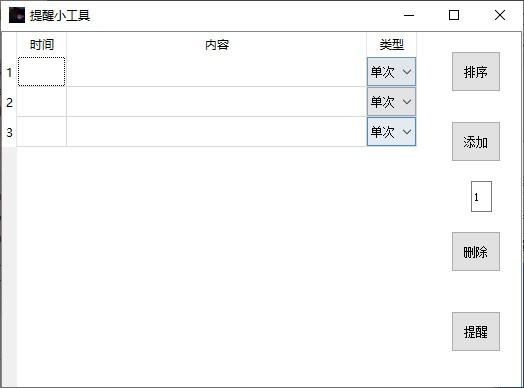Select row header number 2
Image resolution: width=524 pixels, height=388 pixels.
[9, 102]
